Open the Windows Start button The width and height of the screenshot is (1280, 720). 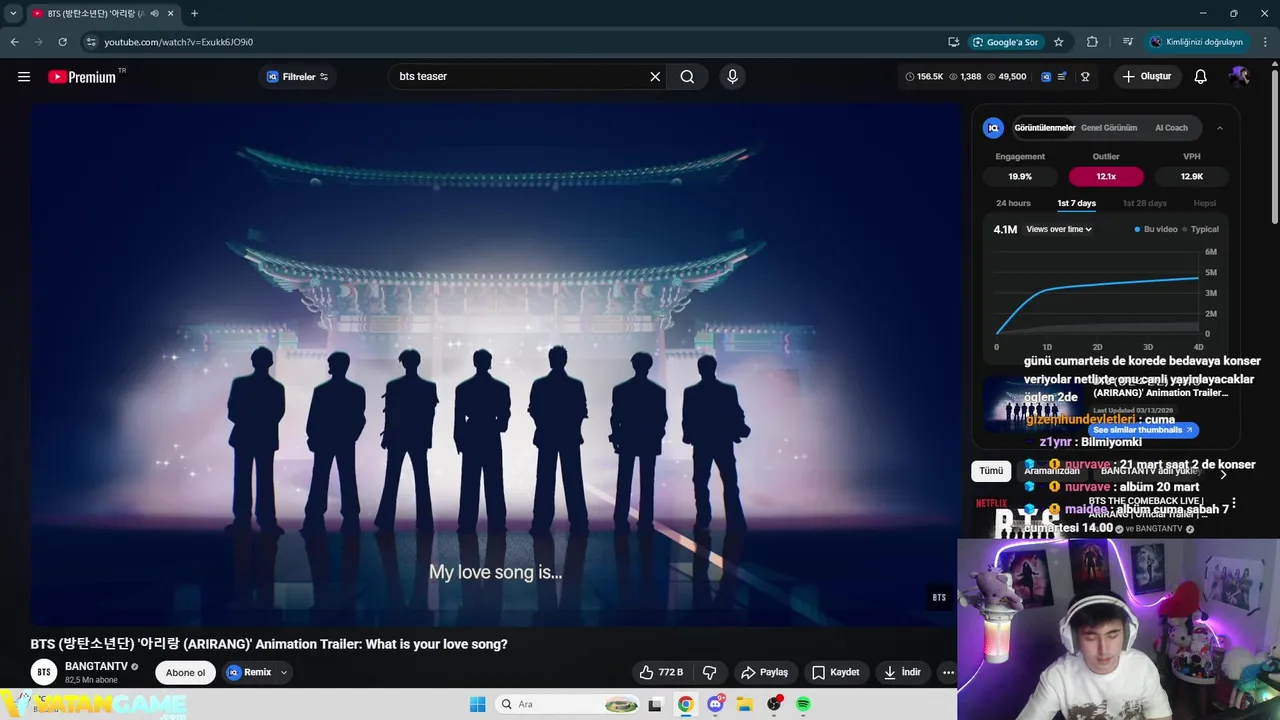477,704
